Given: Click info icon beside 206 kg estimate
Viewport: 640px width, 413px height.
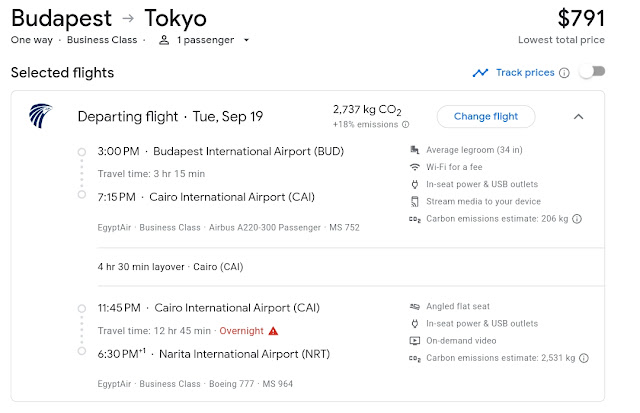Looking at the screenshot, I should pos(577,219).
